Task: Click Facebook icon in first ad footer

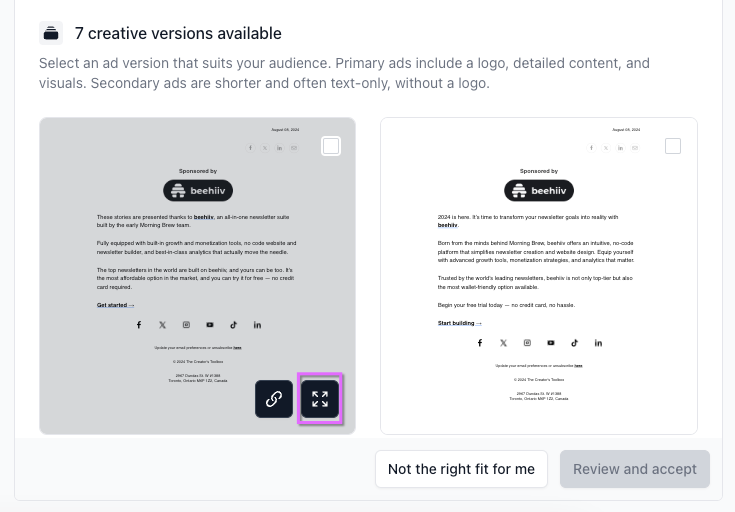Action: tap(139, 325)
